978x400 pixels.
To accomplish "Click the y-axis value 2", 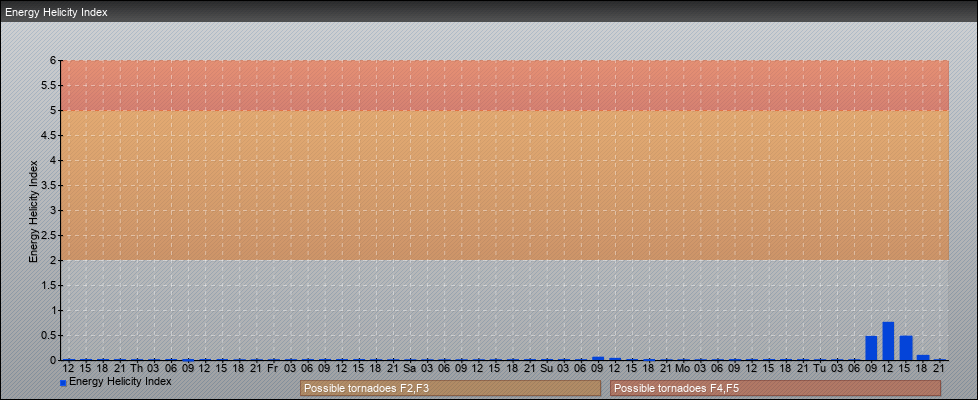I will pos(54,260).
